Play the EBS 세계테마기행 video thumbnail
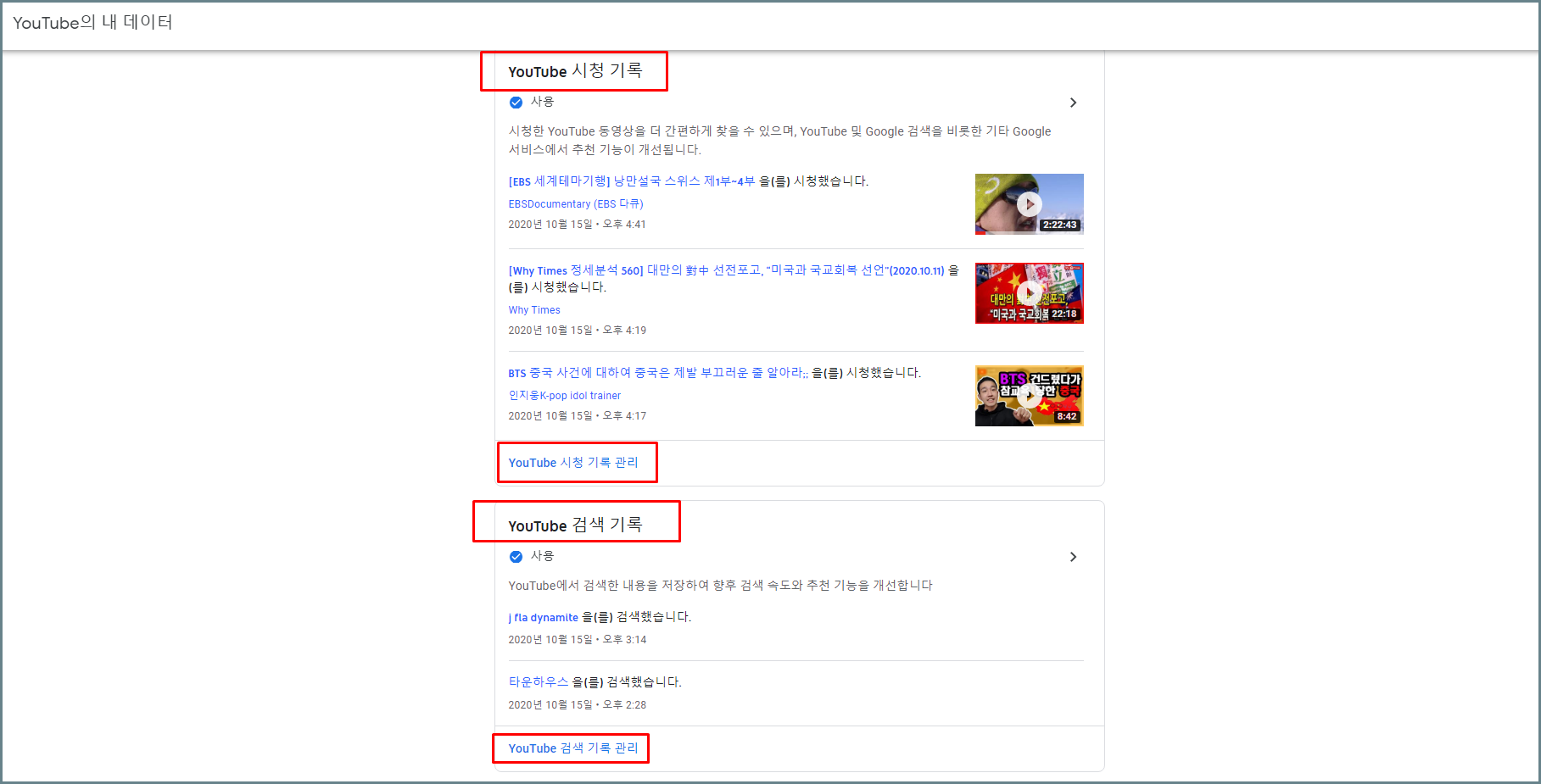This screenshot has height=784, width=1541. click(1029, 204)
